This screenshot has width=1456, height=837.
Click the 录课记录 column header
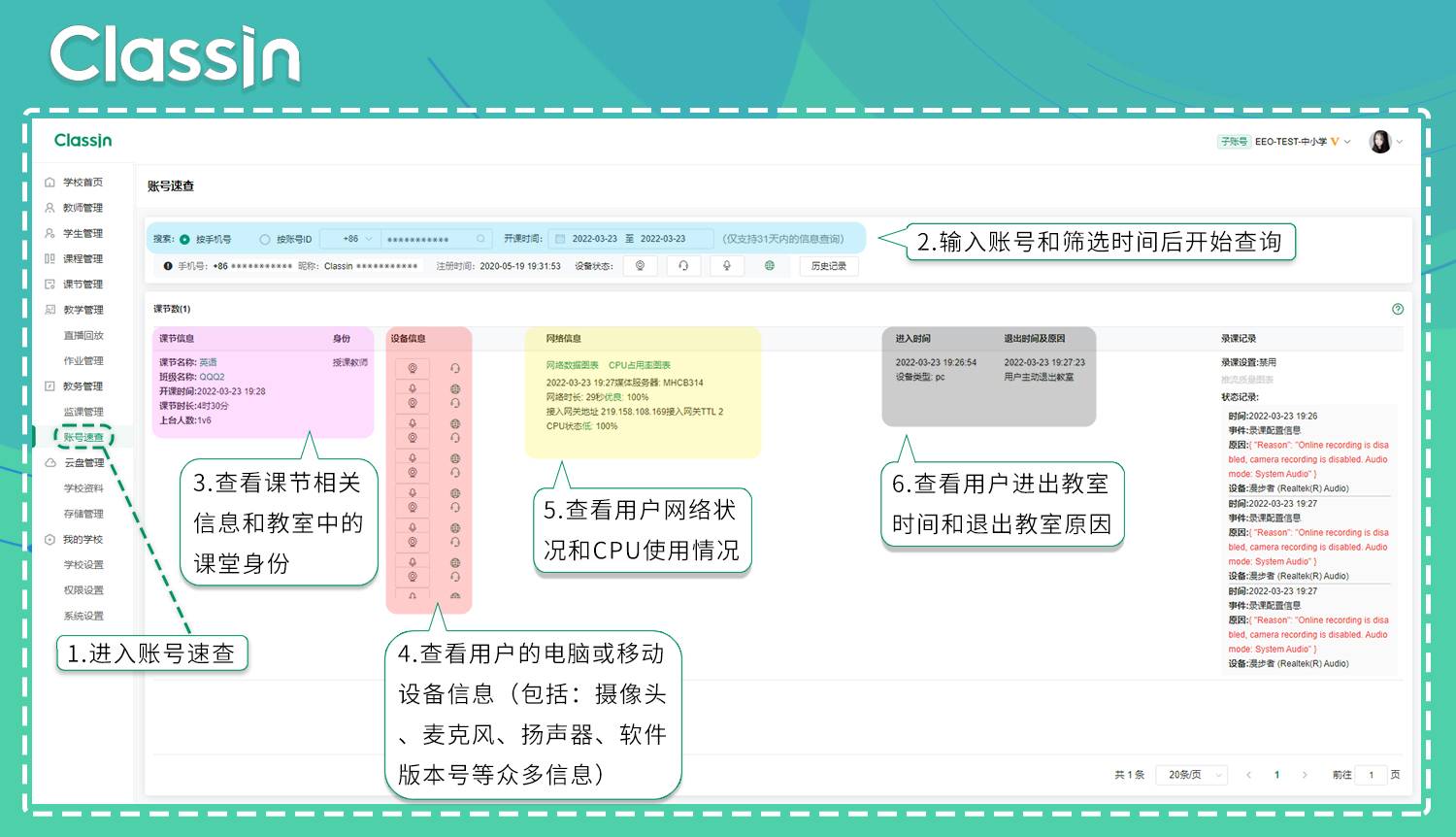(x=1239, y=339)
